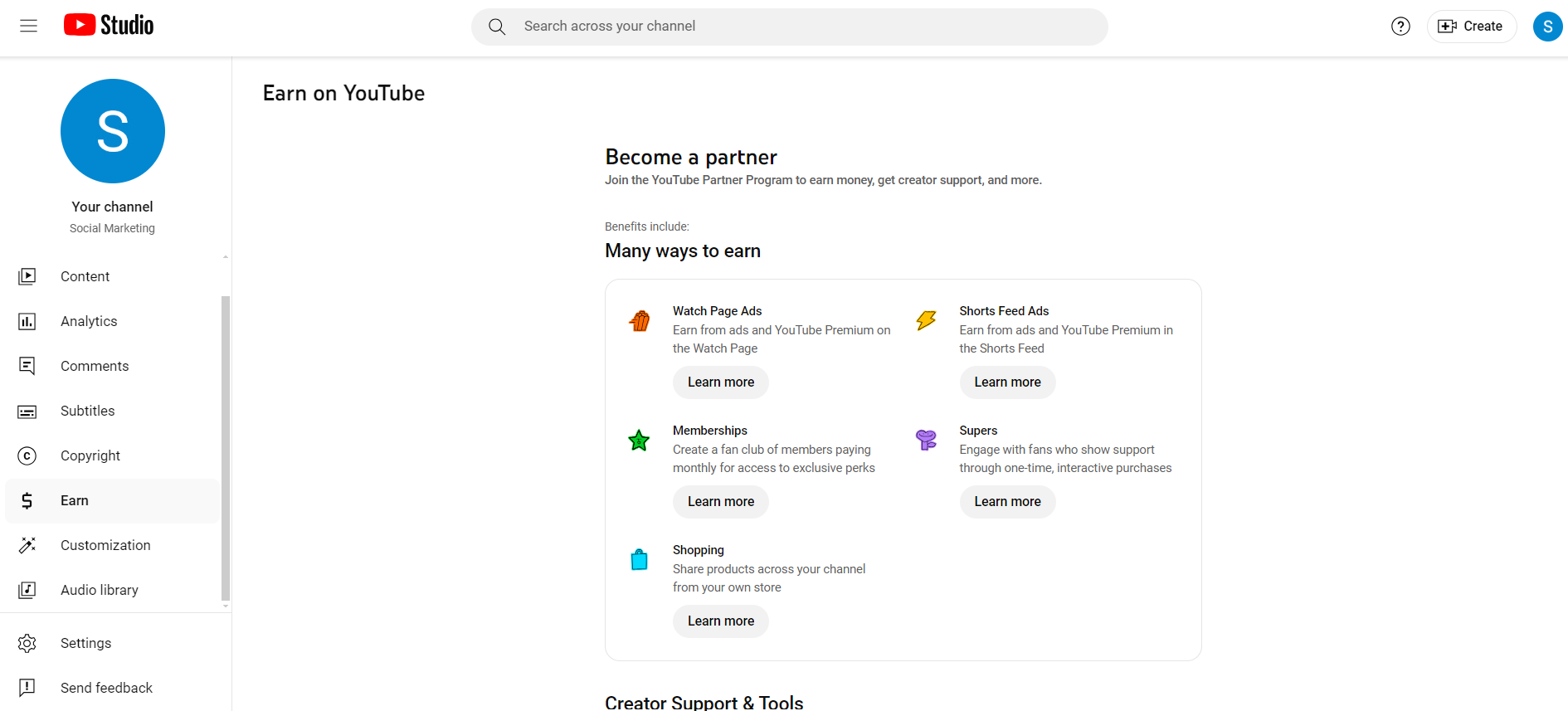Click the Comments sidebar icon

tap(27, 366)
